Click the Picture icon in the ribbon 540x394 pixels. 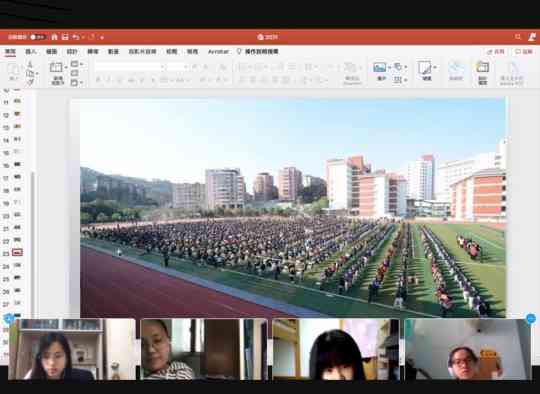pyautogui.click(x=379, y=67)
